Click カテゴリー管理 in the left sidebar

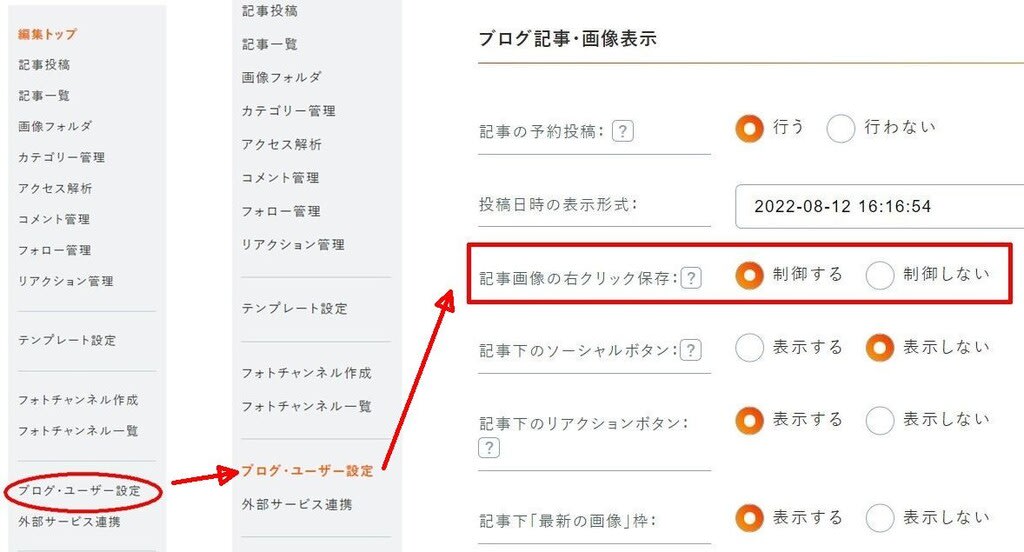[x=61, y=157]
